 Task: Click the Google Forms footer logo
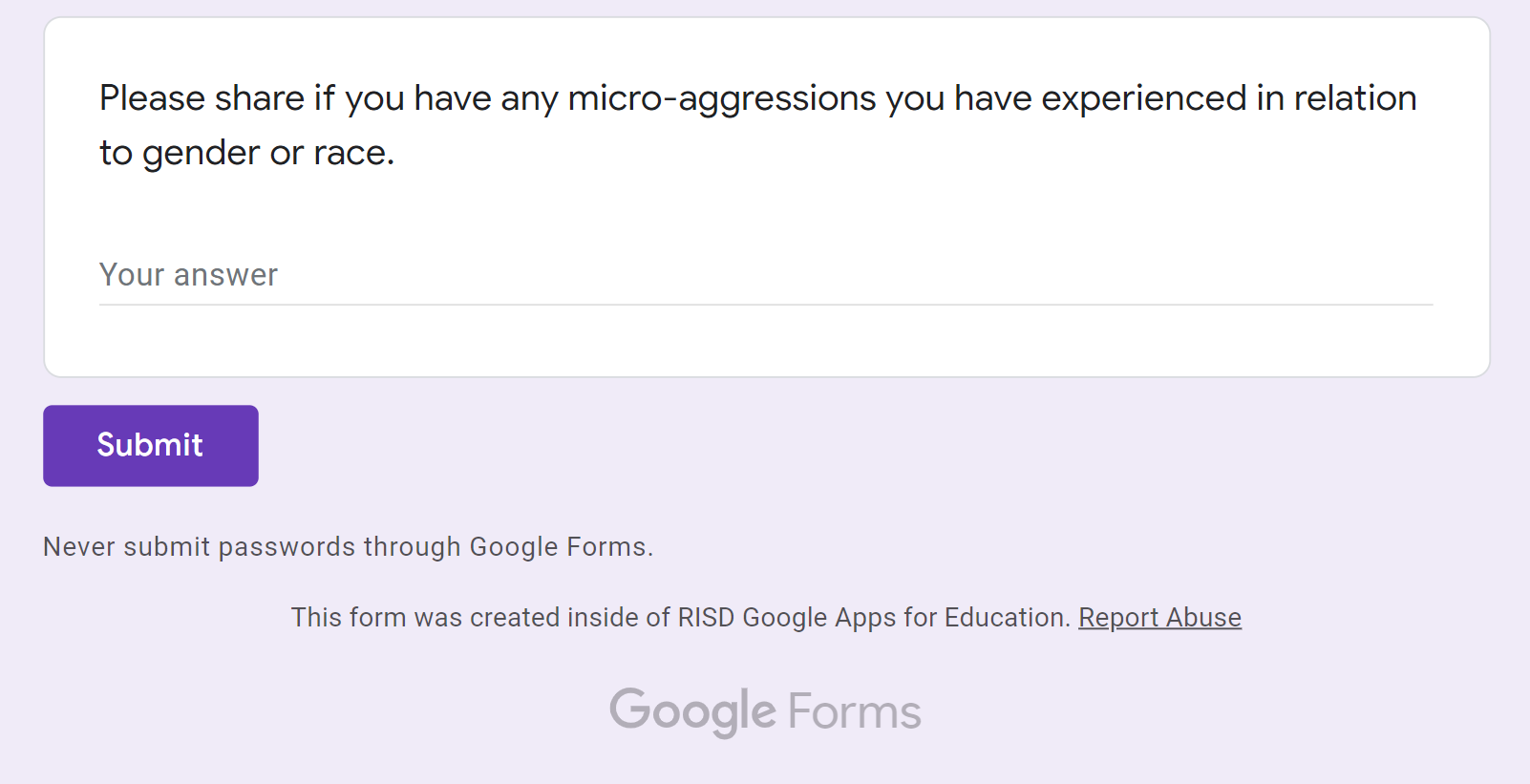pos(765,711)
